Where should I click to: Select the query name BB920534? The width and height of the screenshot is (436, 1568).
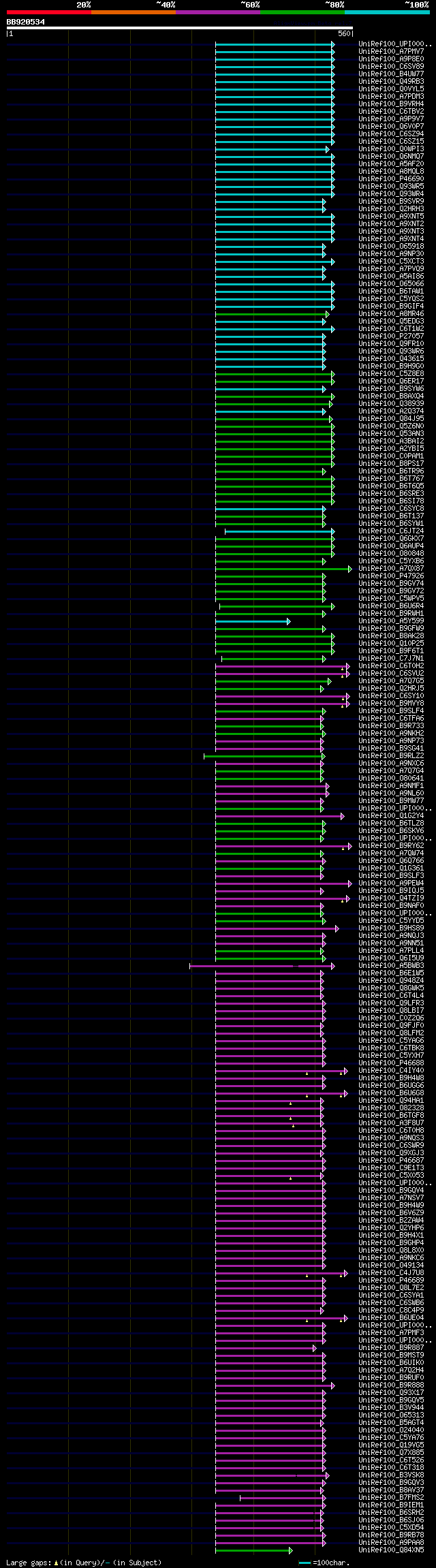26,22
